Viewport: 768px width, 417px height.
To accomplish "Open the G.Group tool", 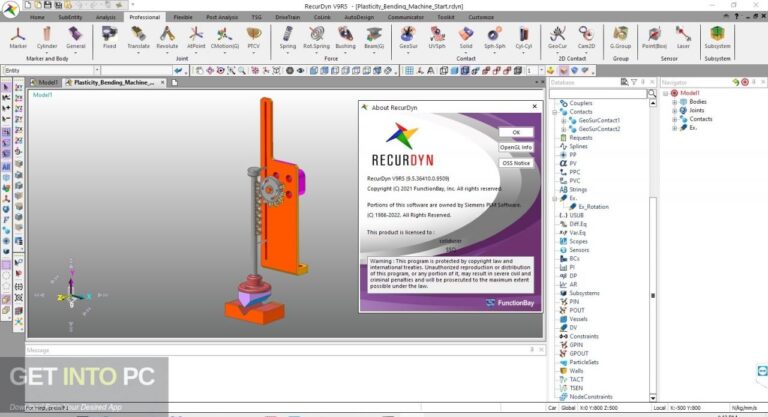I will [620, 38].
